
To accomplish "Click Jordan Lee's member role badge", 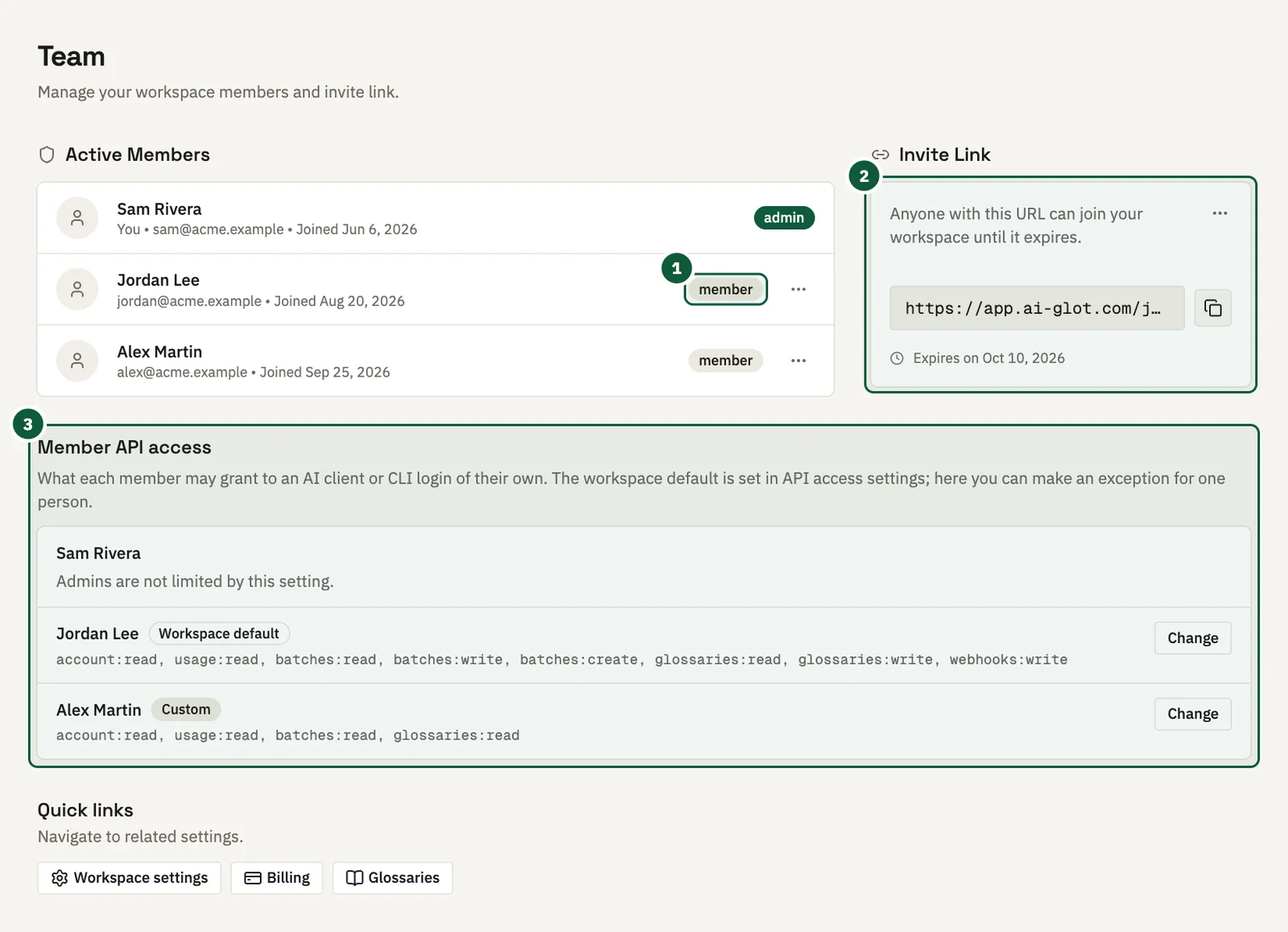I will click(x=725, y=290).
